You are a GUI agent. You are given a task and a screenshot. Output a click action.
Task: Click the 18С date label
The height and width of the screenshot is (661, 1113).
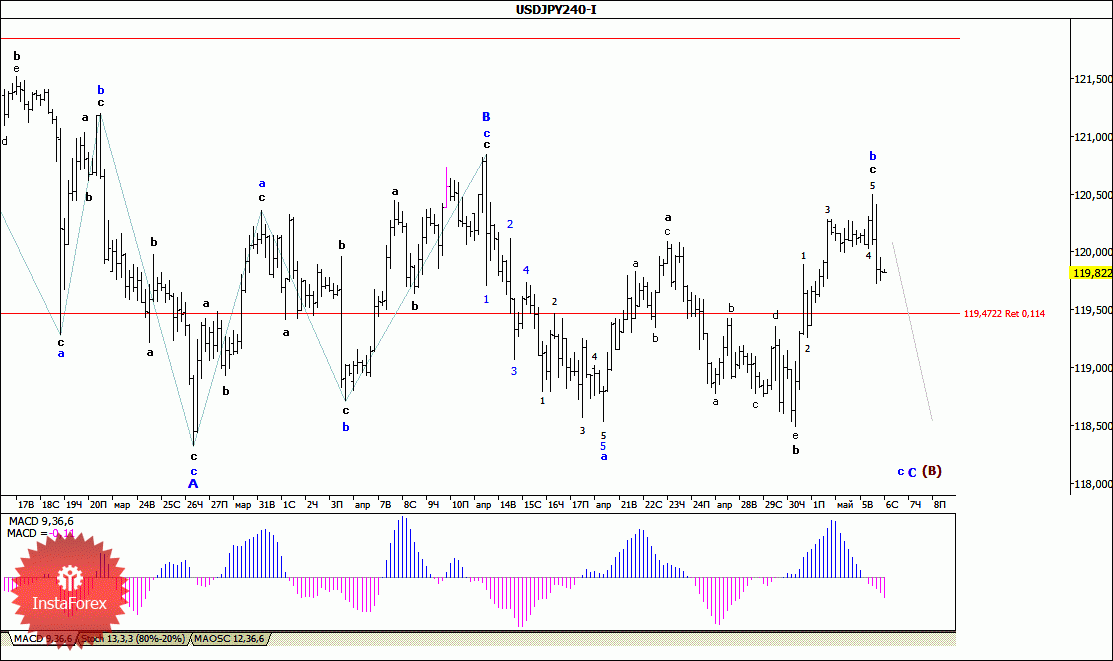point(50,505)
